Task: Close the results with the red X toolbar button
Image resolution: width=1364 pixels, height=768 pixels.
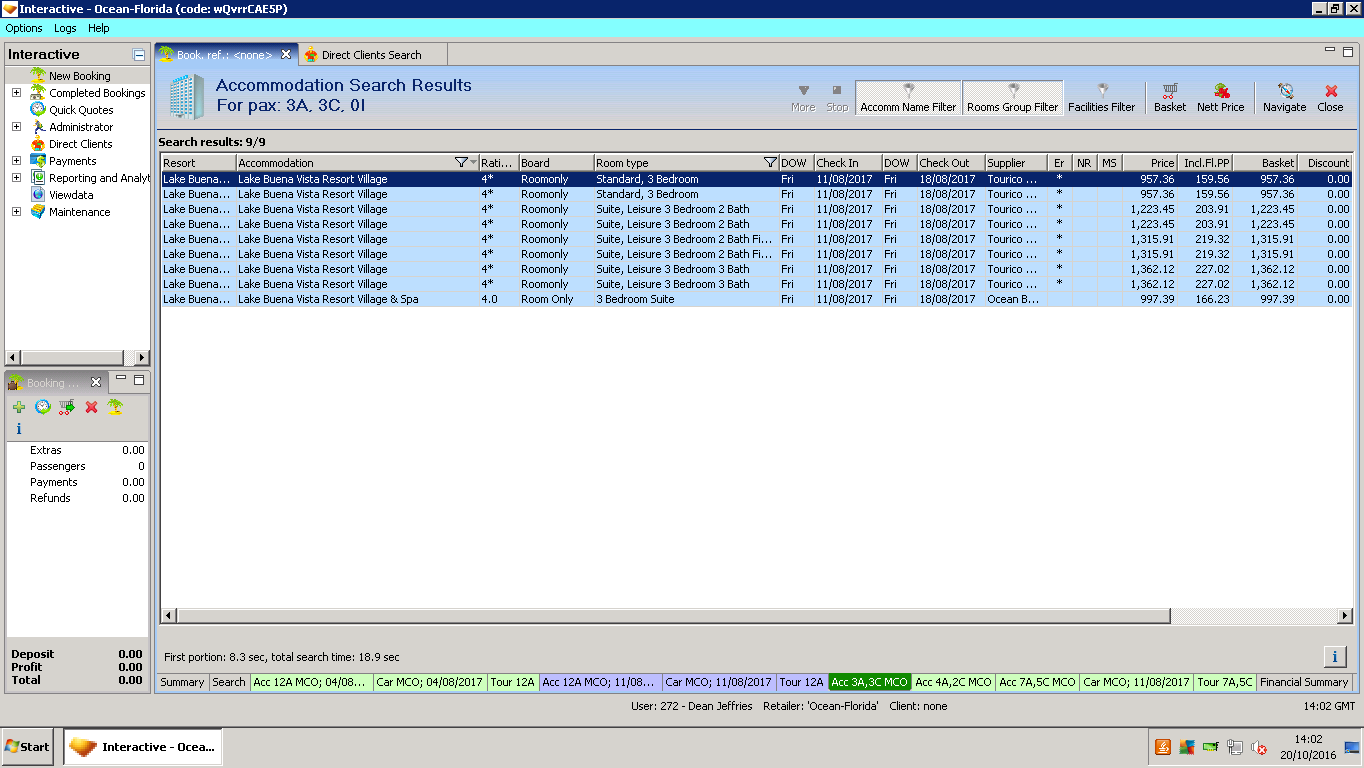Action: coord(1330,97)
